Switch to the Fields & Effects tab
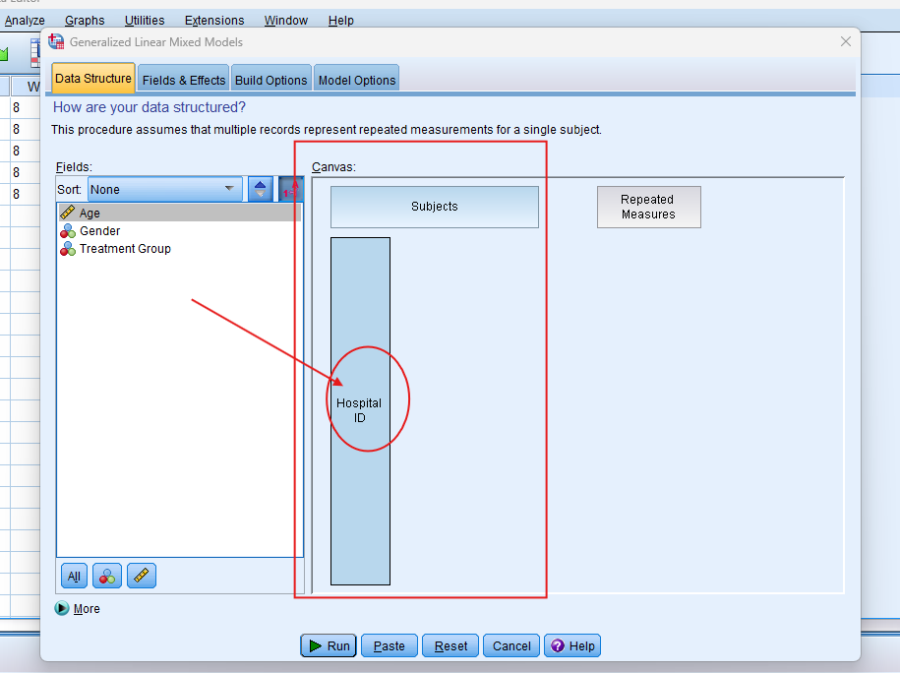Screen dimensions: 900x673 coord(183,80)
